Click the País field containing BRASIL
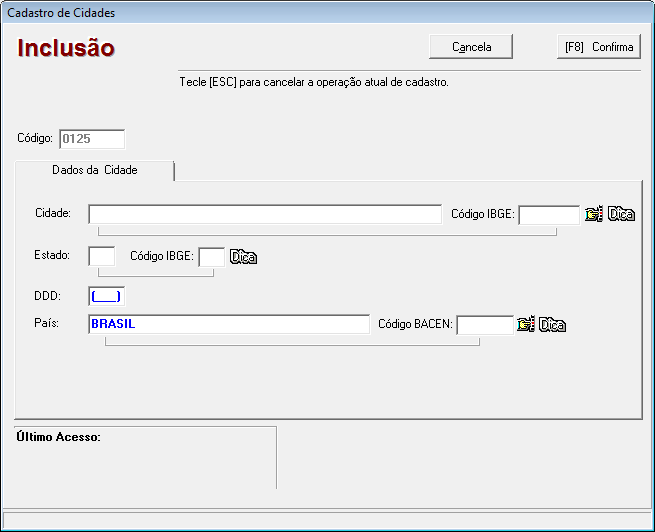655x532 pixels. point(228,324)
